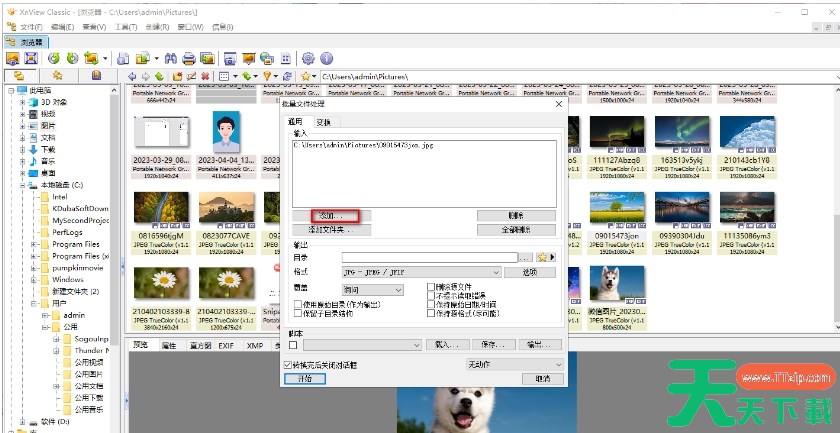Enable "保留子目录结构" checkbox
This screenshot has width=840, height=433.
click(x=297, y=313)
